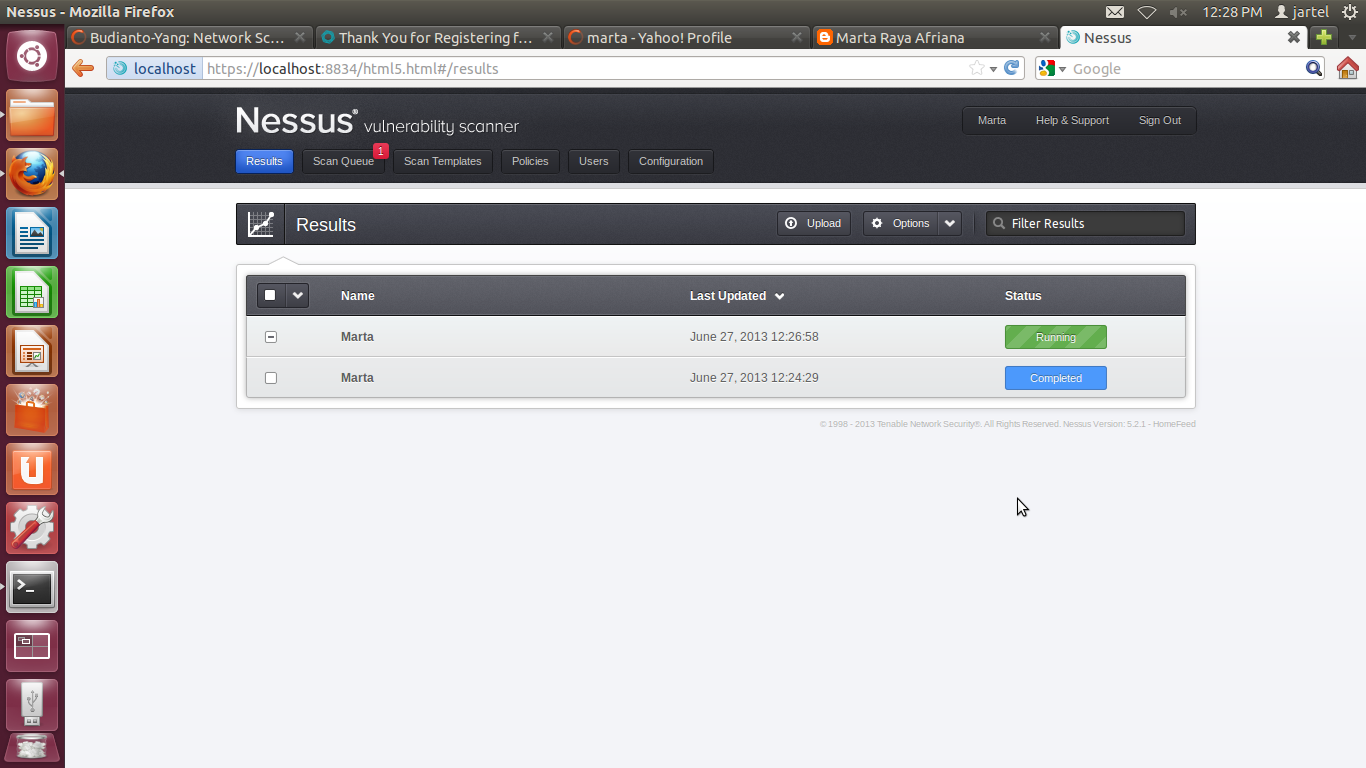Open Help & Support link
Screen dimensions: 1366x768
click(x=1072, y=120)
